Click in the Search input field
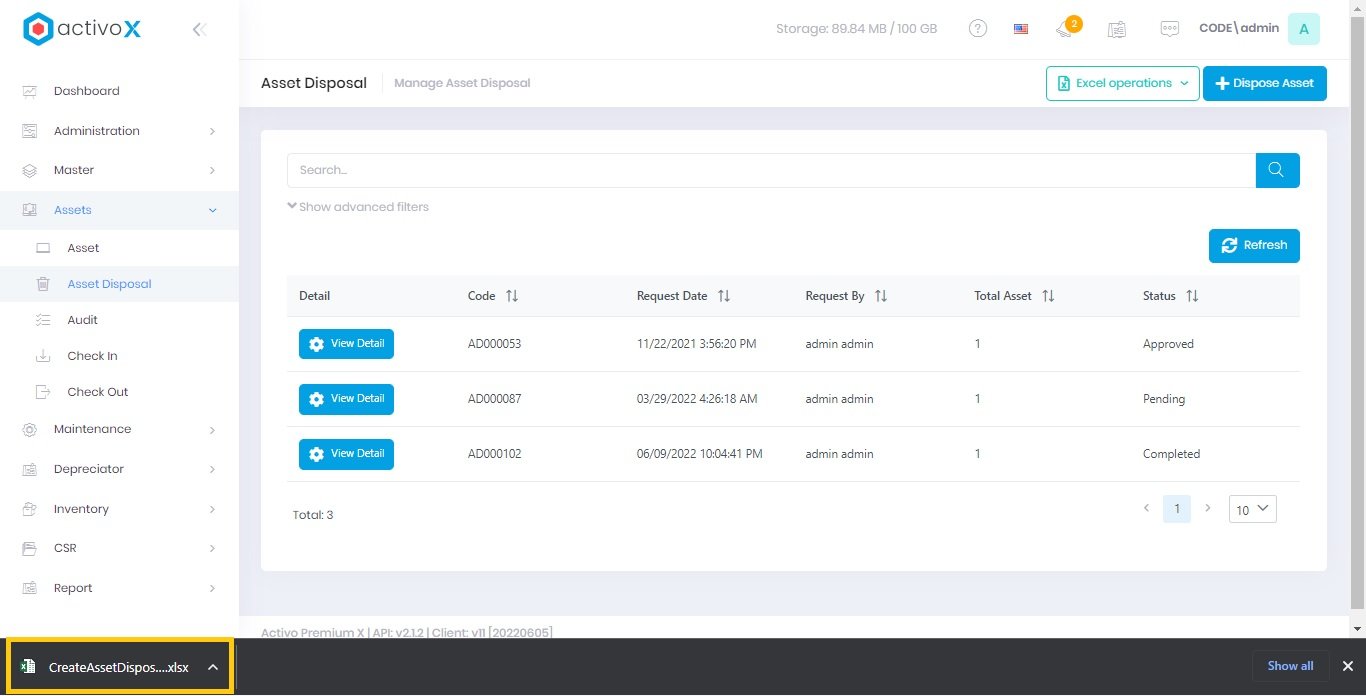1366x696 pixels. [x=770, y=170]
